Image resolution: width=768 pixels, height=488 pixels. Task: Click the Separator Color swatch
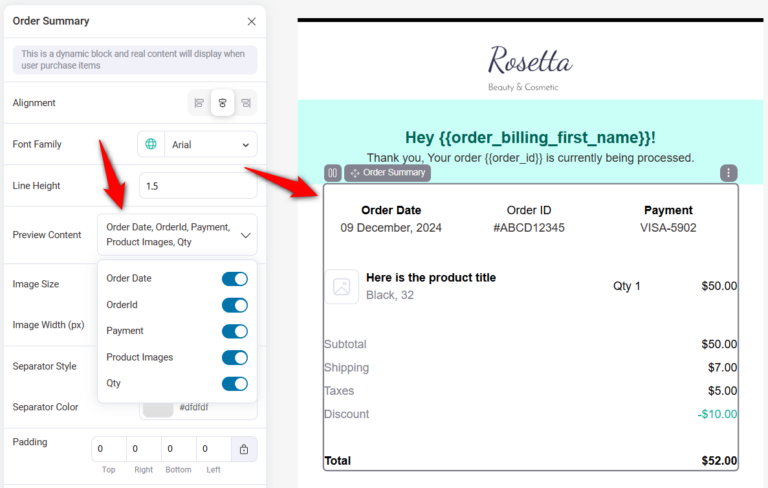click(157, 407)
